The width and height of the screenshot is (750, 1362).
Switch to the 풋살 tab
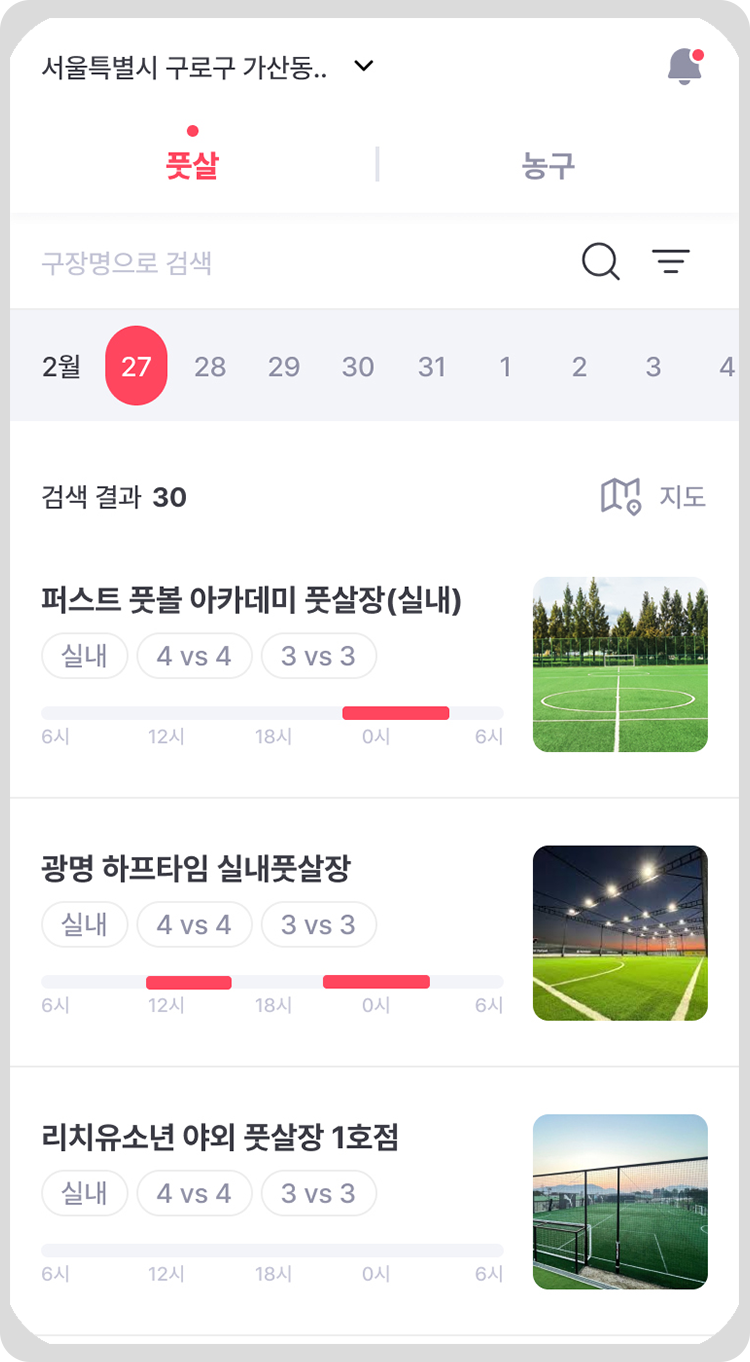[x=192, y=165]
